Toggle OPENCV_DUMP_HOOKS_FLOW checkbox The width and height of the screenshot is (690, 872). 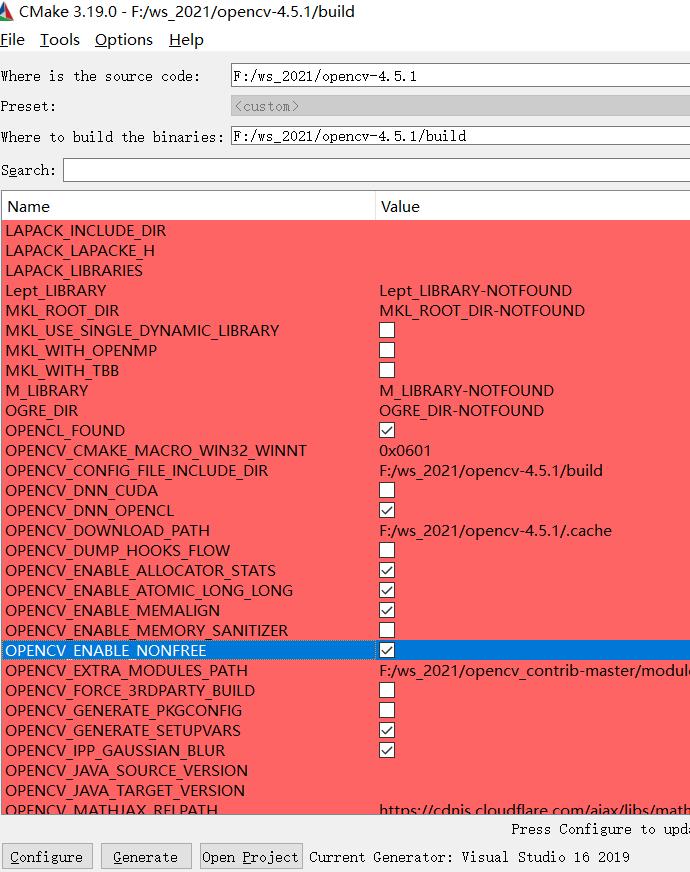pyautogui.click(x=387, y=551)
